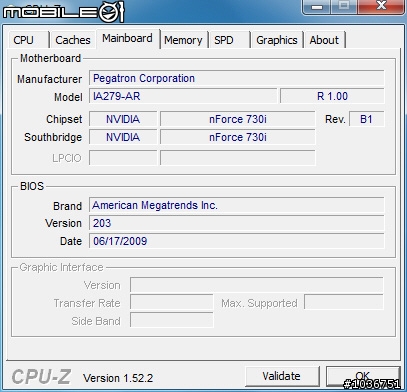
Task: Click the BIOS version 203 field
Action: [x=237, y=223]
